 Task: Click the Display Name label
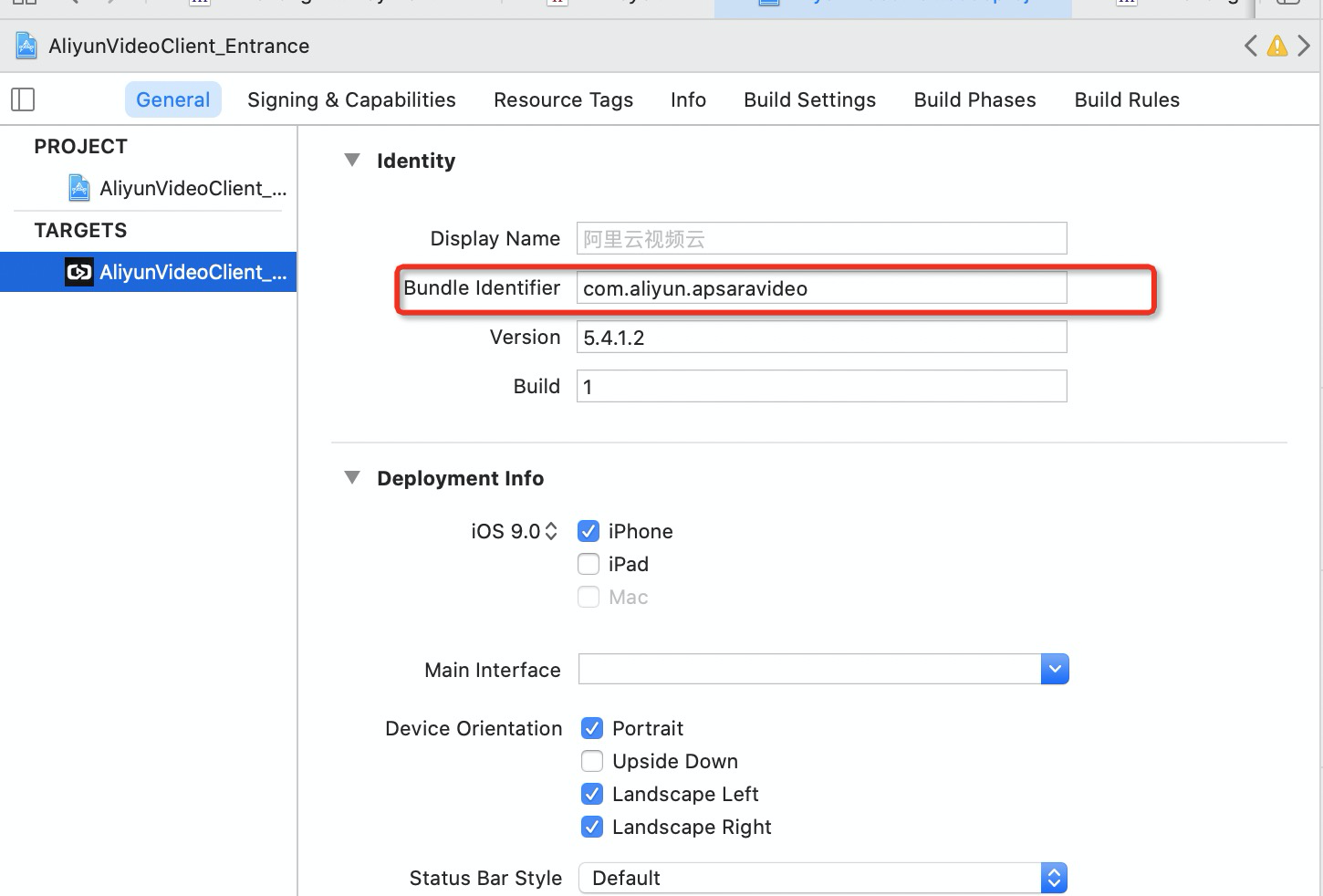tap(495, 238)
